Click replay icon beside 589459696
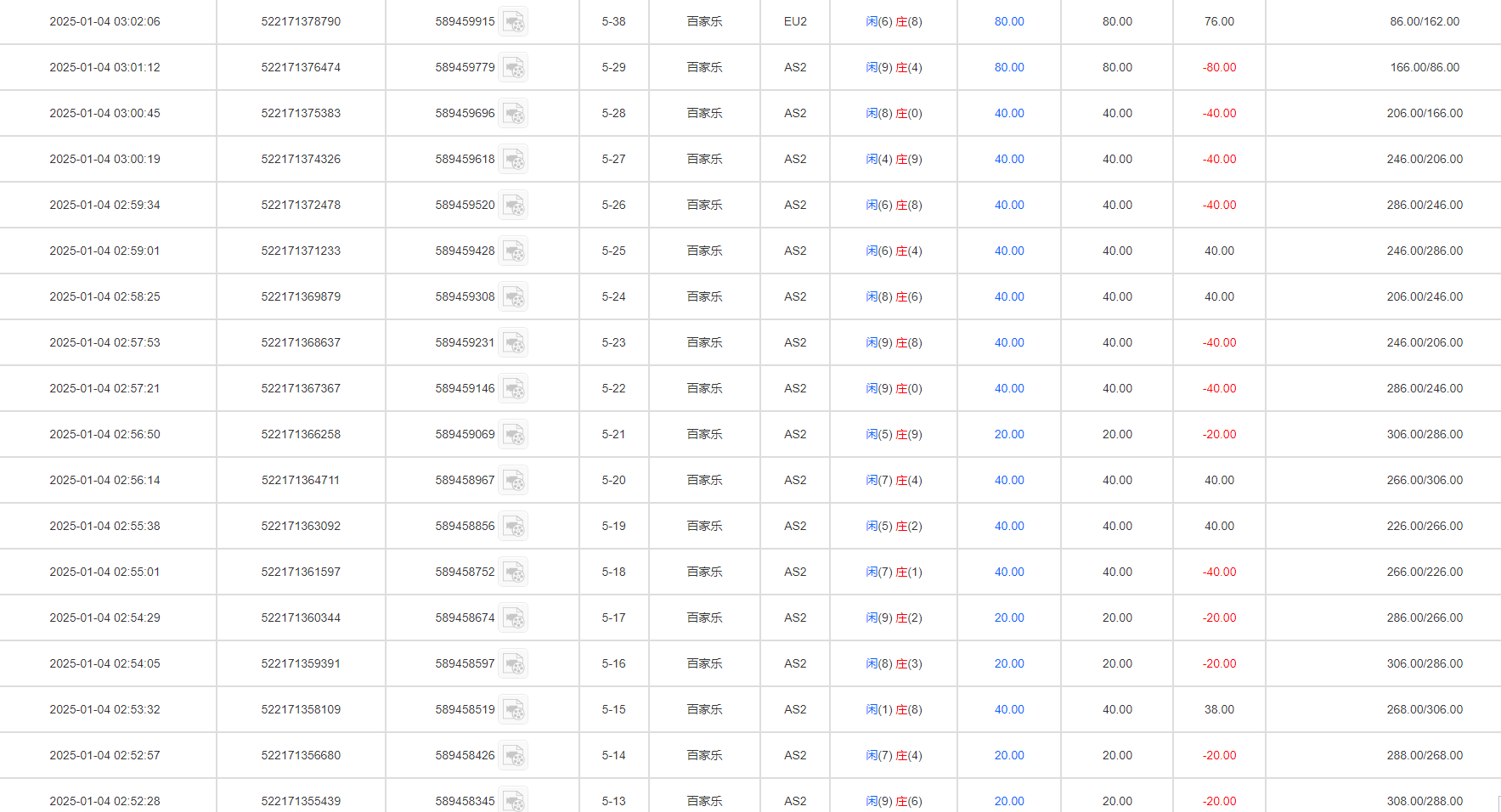This screenshot has width=1501, height=812. coord(513,114)
